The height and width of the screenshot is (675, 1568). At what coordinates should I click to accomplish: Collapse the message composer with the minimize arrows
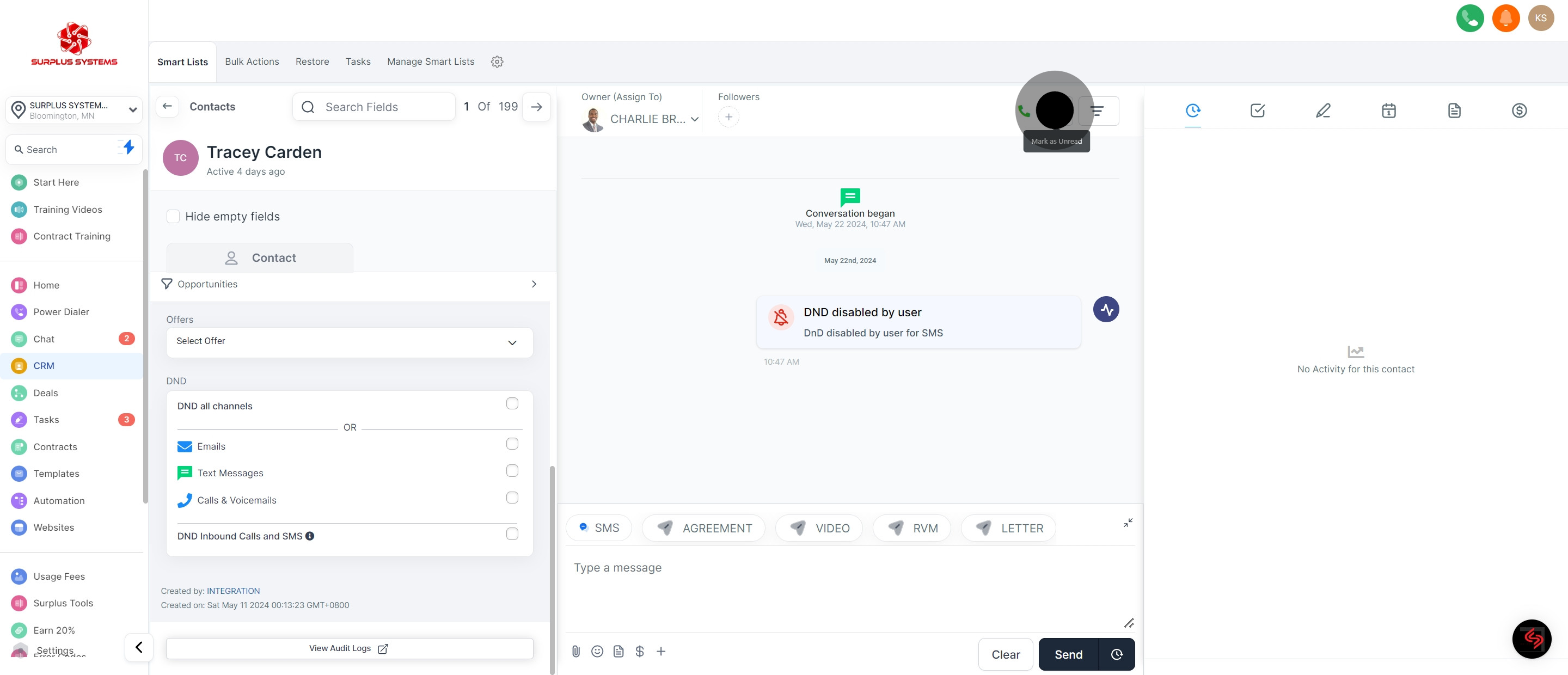click(x=1128, y=523)
